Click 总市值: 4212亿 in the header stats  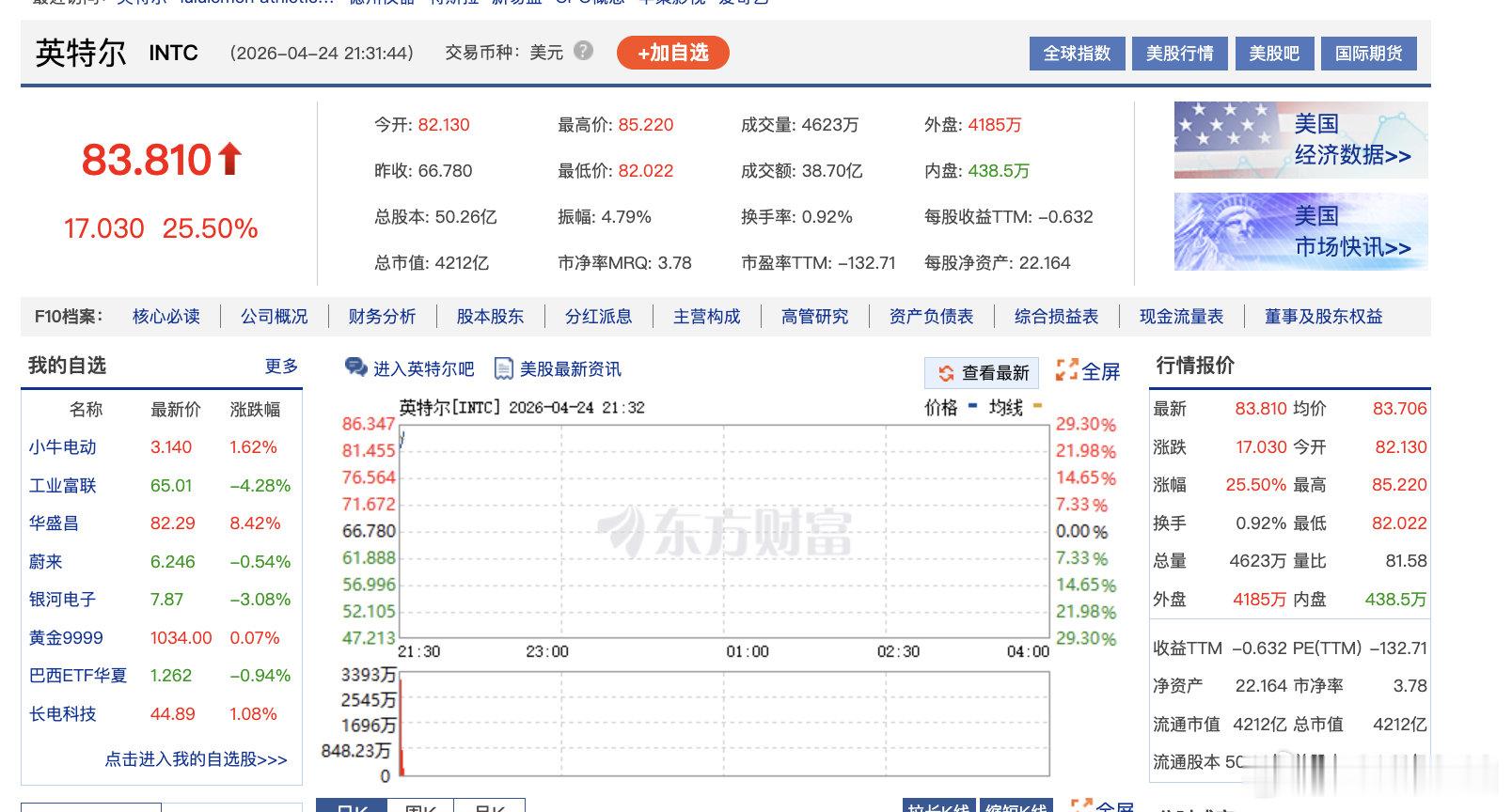[432, 263]
